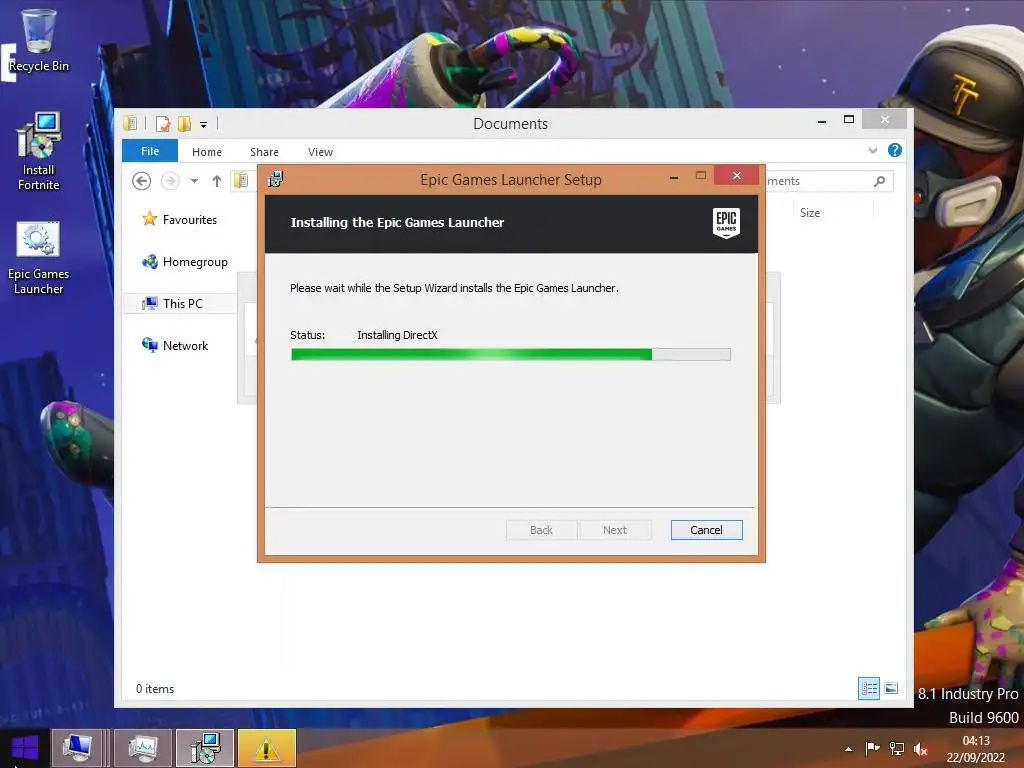1024x768 pixels.
Task: Open the clock showing 04:13
Action: click(976, 749)
